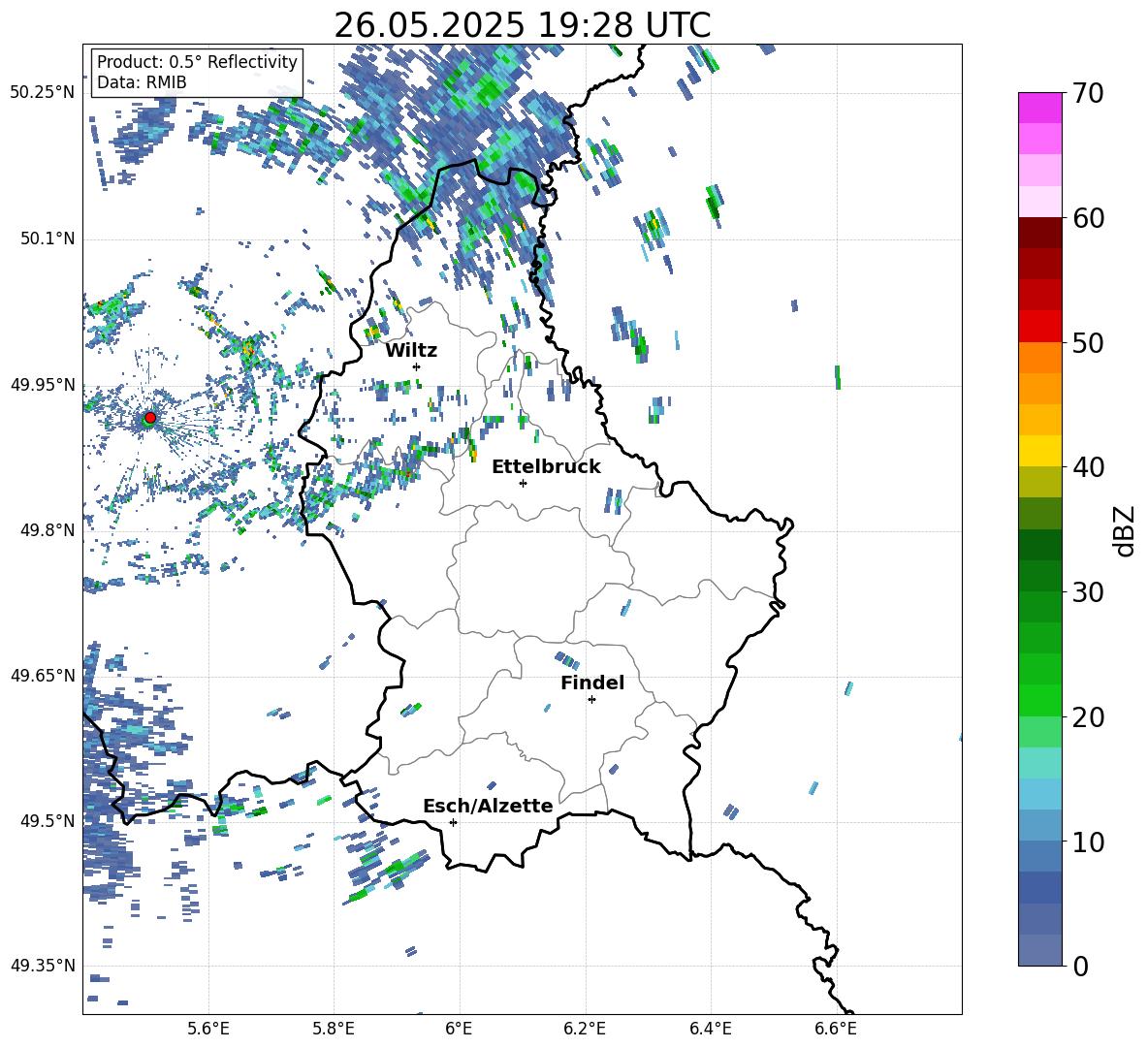Click the Ettelbruck city label
Image resolution: width=1148 pixels, height=1048 pixels.
(546, 467)
